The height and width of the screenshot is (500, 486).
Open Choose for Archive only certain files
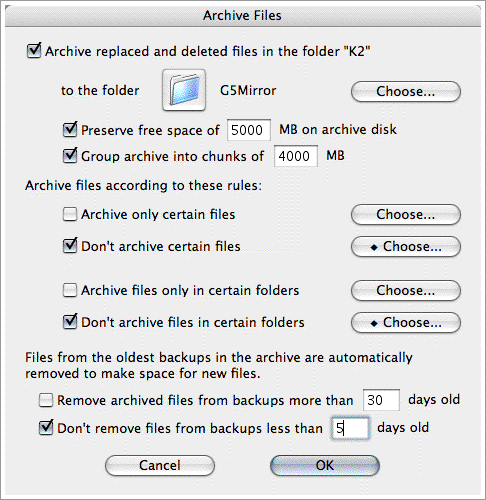coord(406,214)
